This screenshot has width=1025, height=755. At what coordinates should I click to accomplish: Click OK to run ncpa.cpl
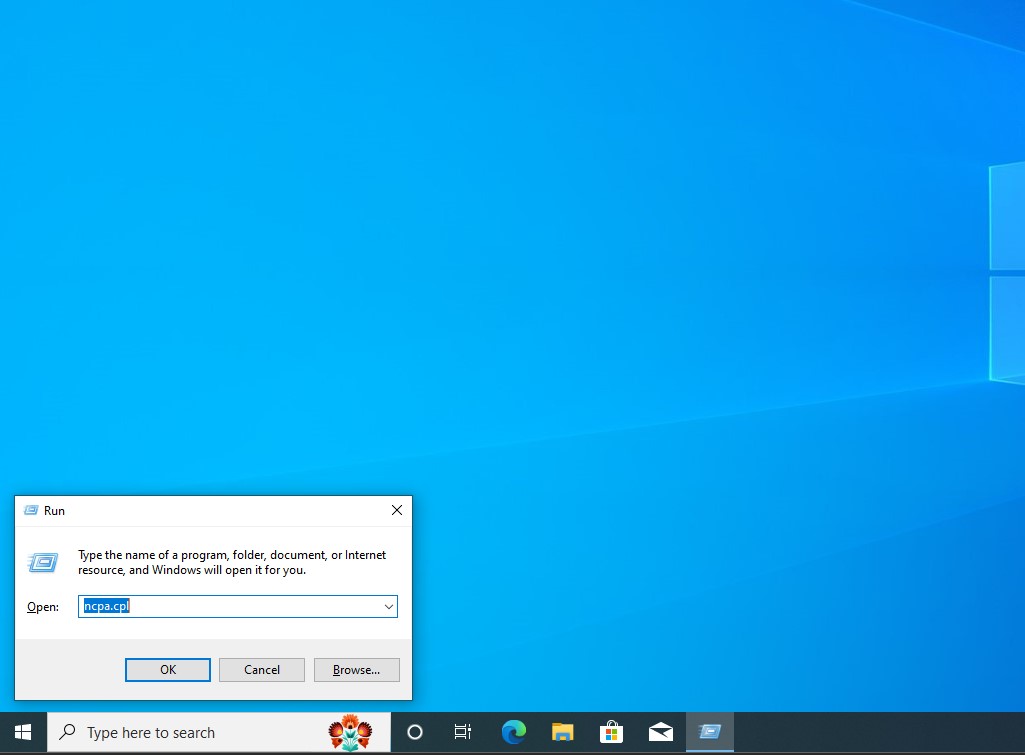coord(167,669)
